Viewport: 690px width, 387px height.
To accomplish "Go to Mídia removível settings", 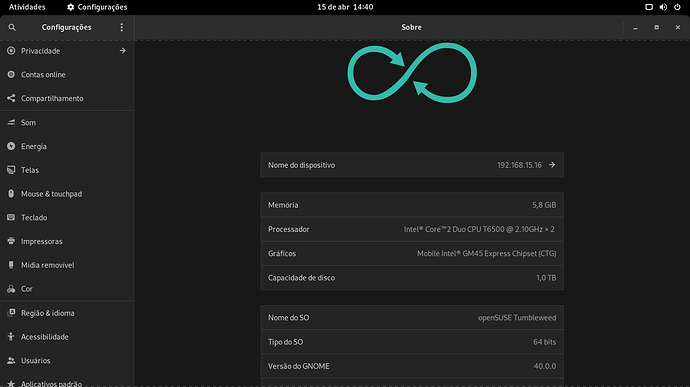I will point(67,265).
